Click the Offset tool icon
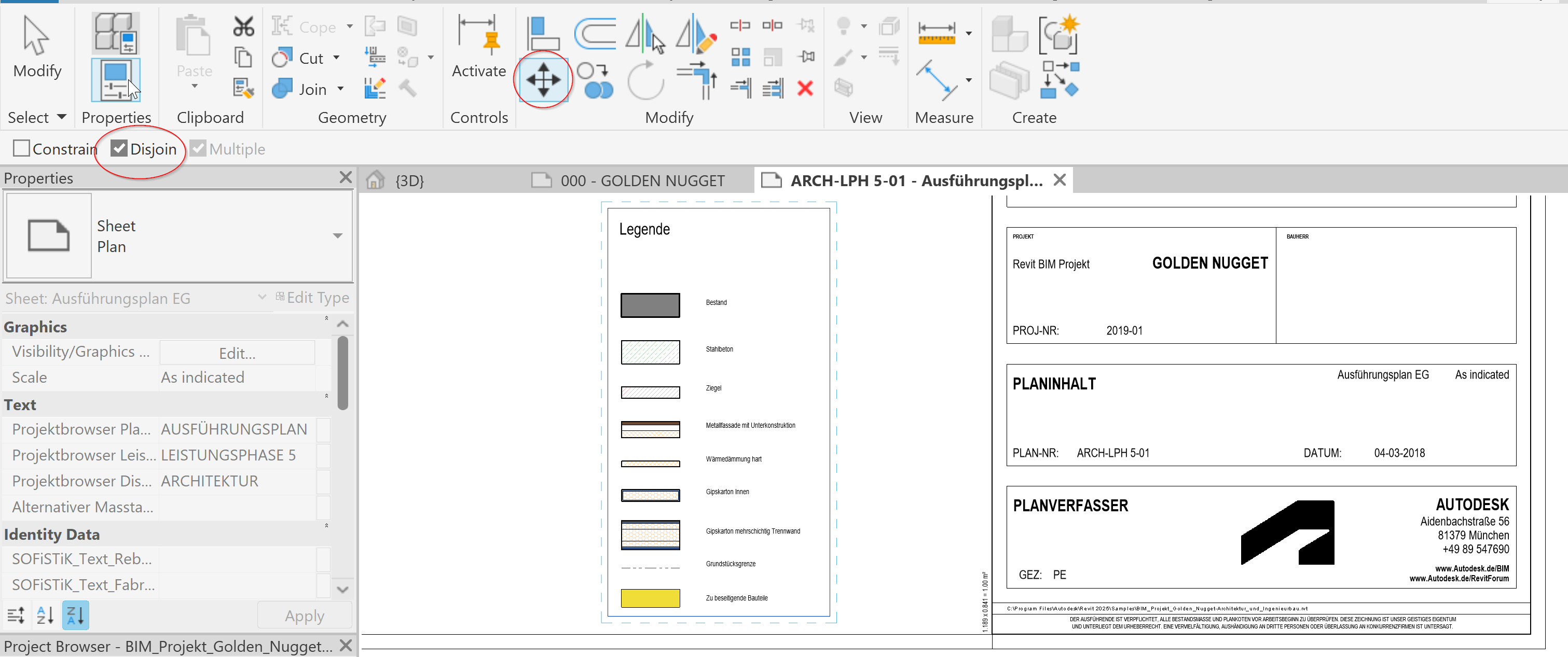This screenshot has width=1568, height=657. 595,33
